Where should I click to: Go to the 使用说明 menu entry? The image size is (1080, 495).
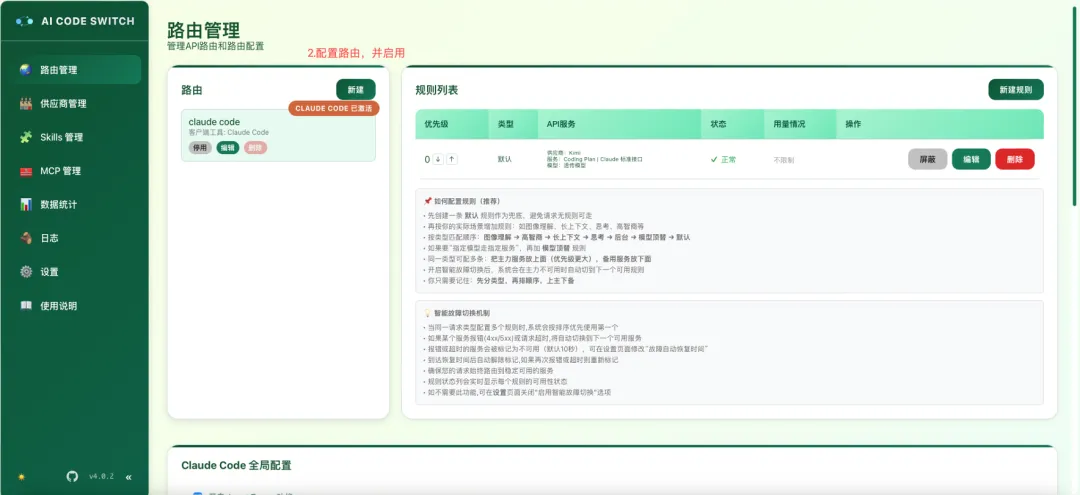(x=76, y=306)
